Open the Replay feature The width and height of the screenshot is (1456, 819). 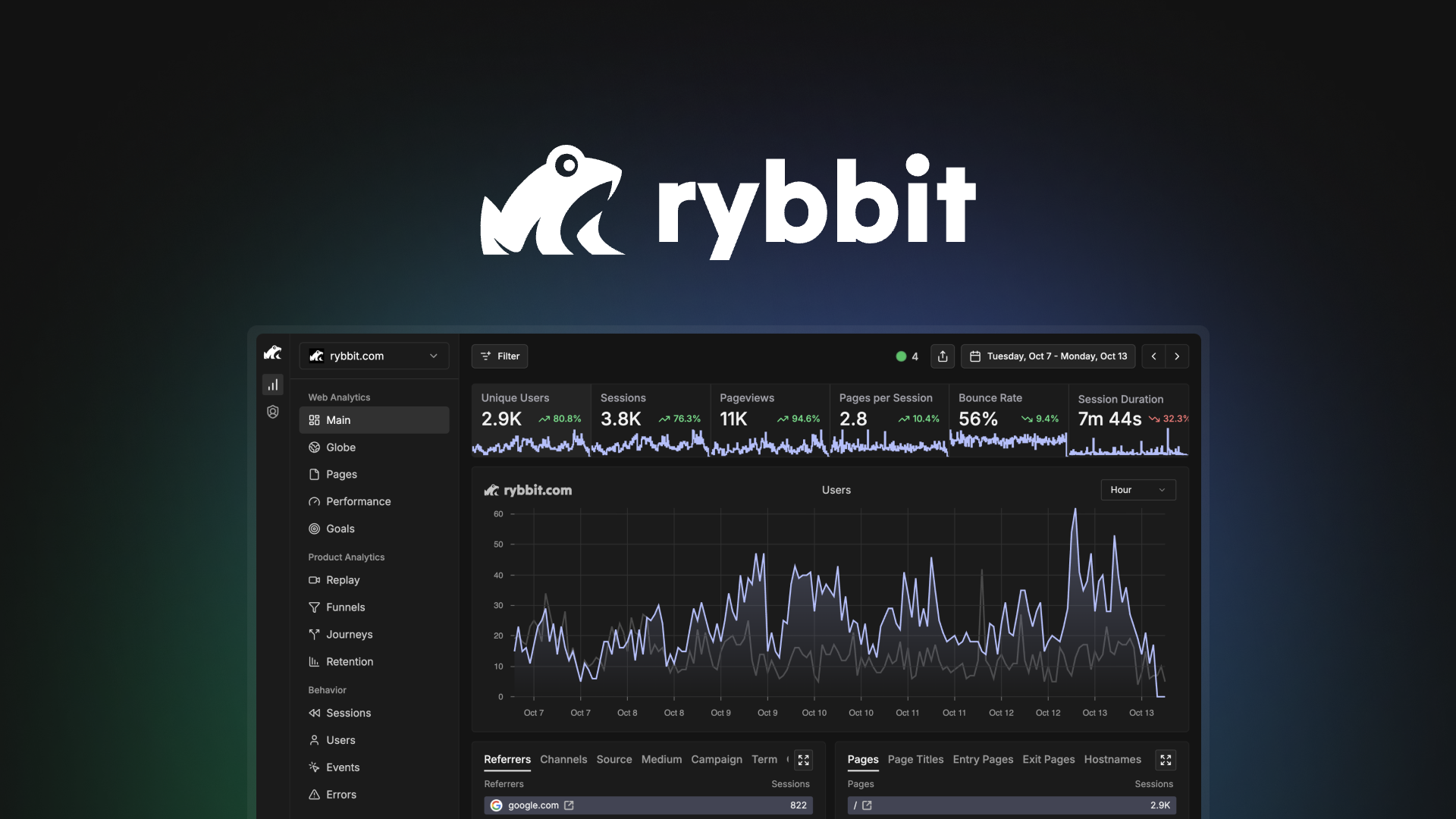tap(343, 580)
